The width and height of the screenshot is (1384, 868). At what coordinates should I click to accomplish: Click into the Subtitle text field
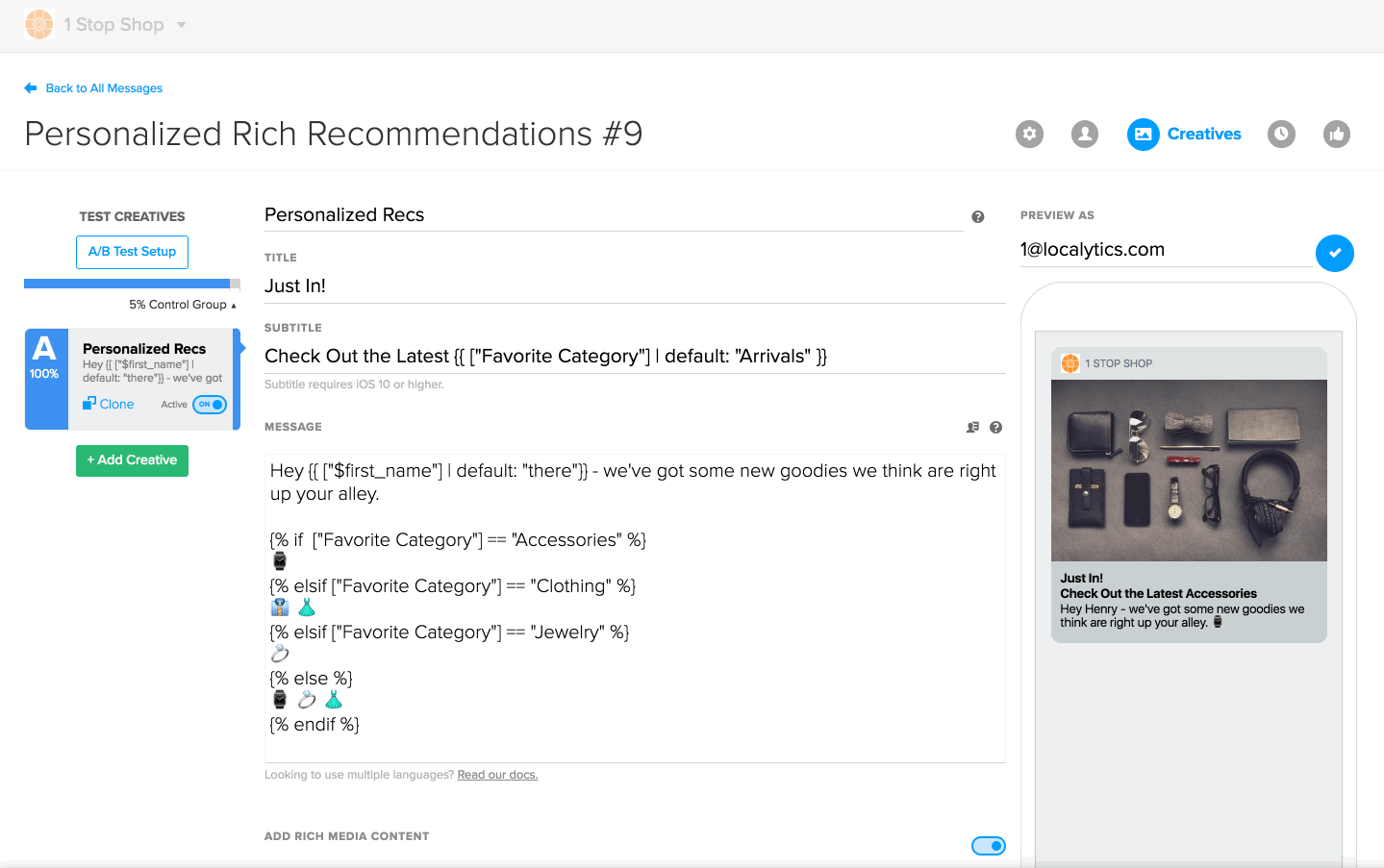tap(634, 357)
